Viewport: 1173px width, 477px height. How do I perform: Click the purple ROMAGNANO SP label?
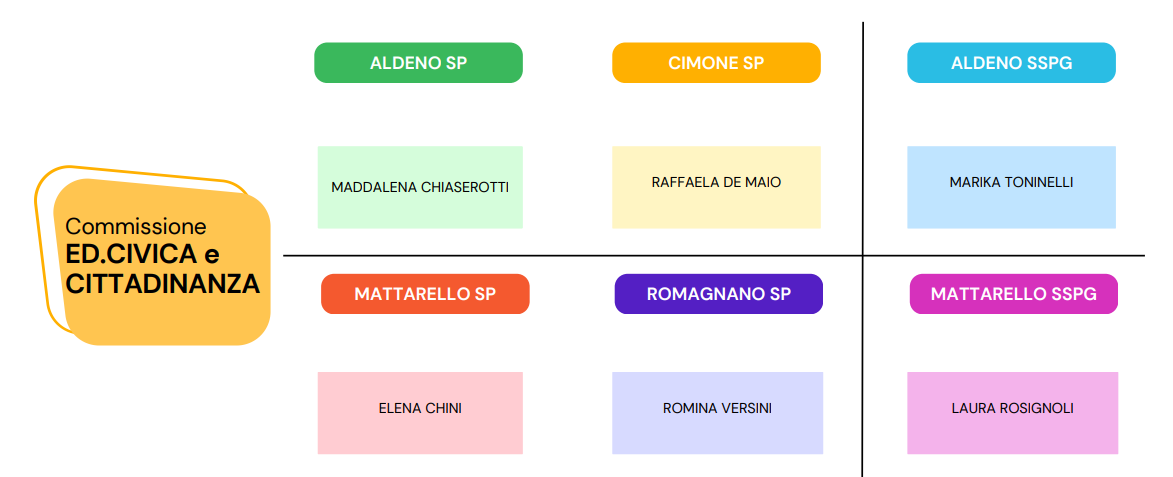point(719,294)
